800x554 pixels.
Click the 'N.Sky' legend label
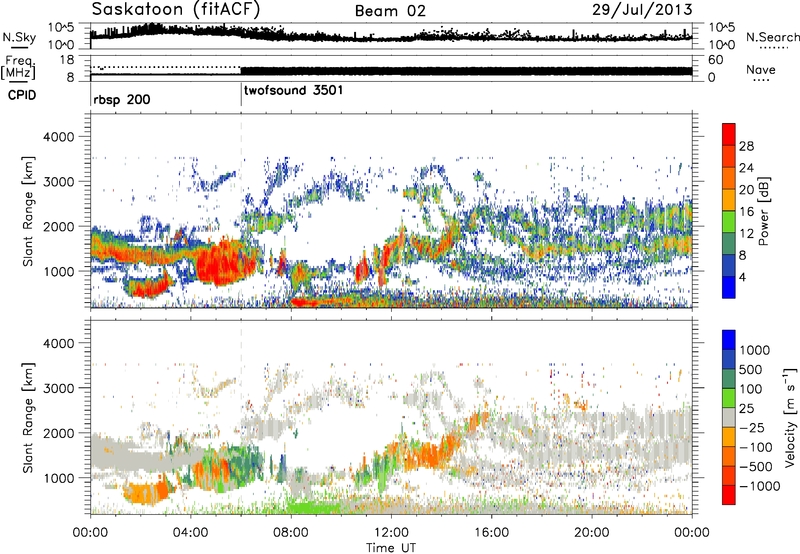[x=19, y=37]
